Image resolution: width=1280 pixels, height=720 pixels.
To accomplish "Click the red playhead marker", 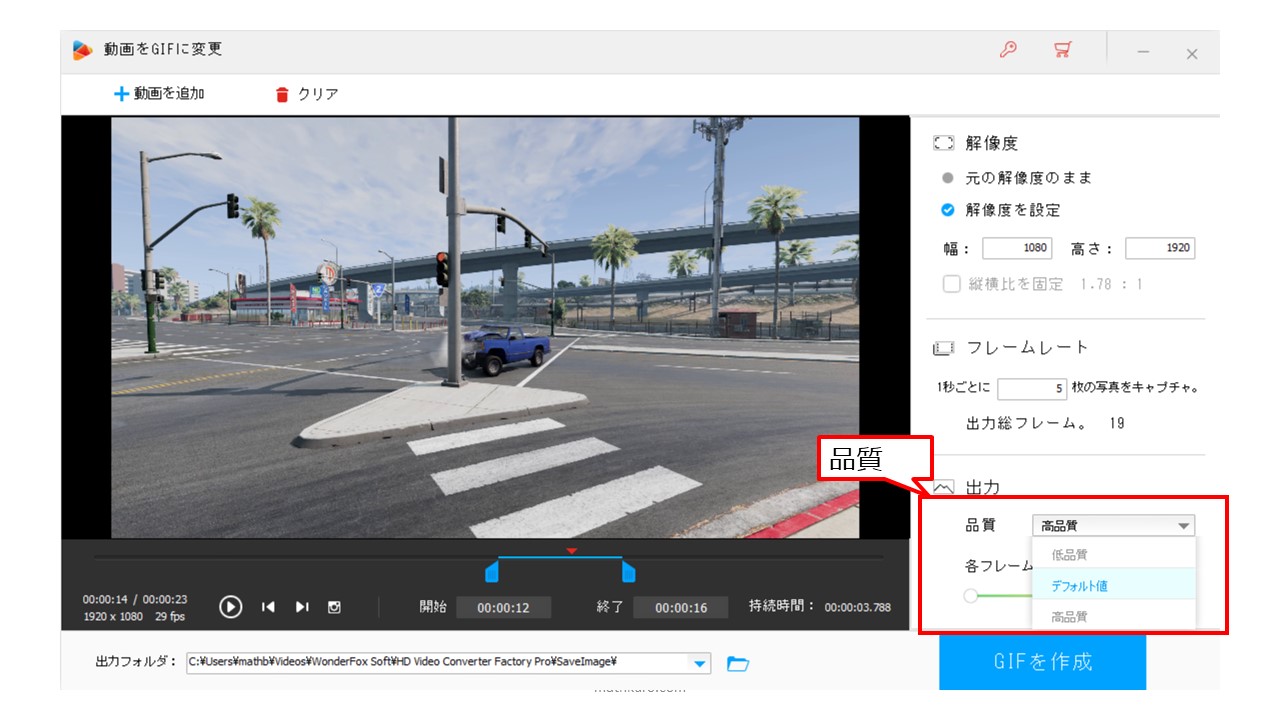I will (571, 551).
